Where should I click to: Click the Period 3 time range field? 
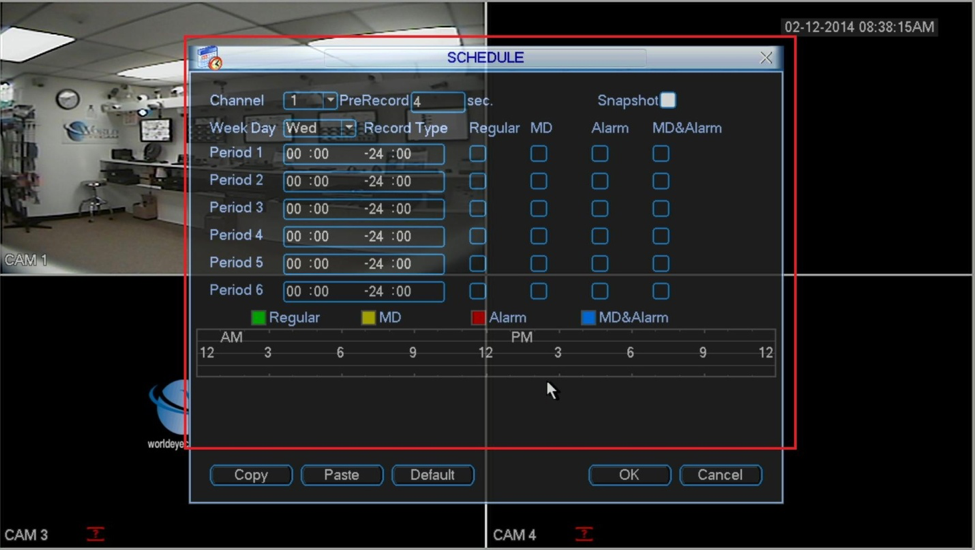pos(364,209)
